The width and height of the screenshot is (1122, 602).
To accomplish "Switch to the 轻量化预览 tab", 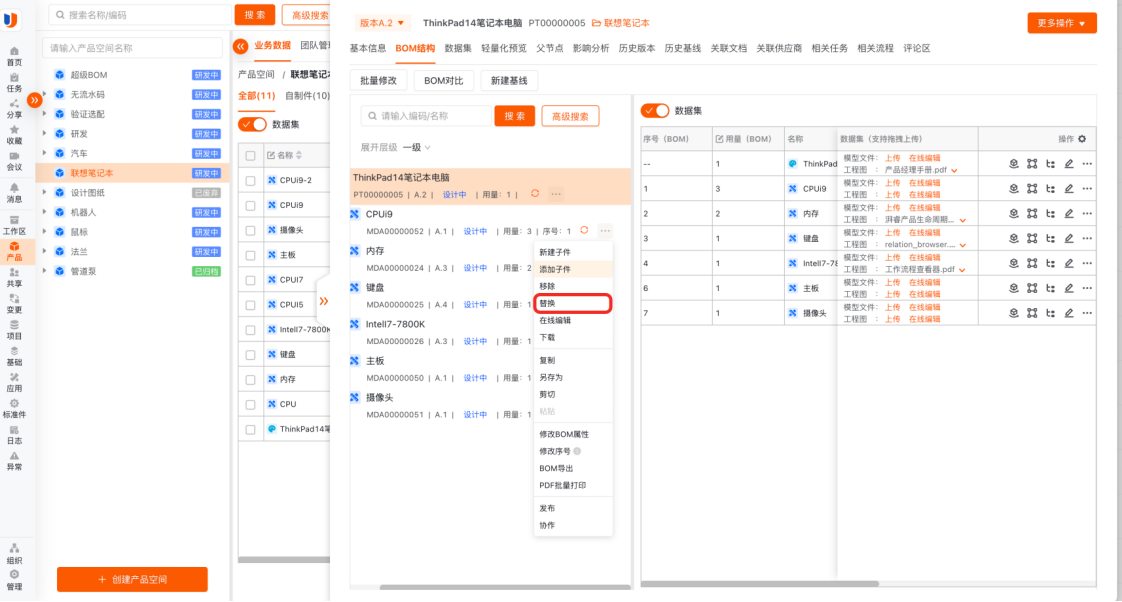I will point(504,48).
